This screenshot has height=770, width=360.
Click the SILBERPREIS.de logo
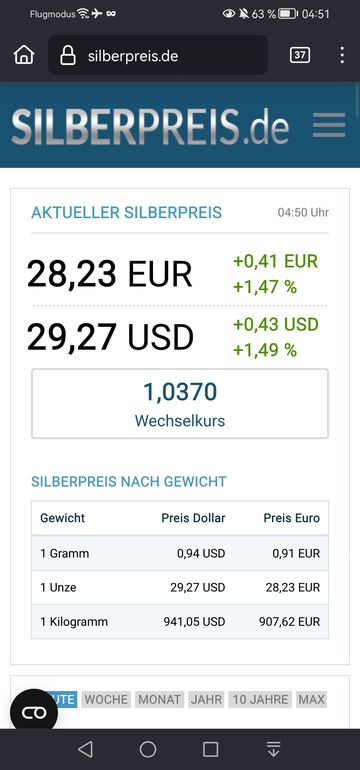[150, 126]
